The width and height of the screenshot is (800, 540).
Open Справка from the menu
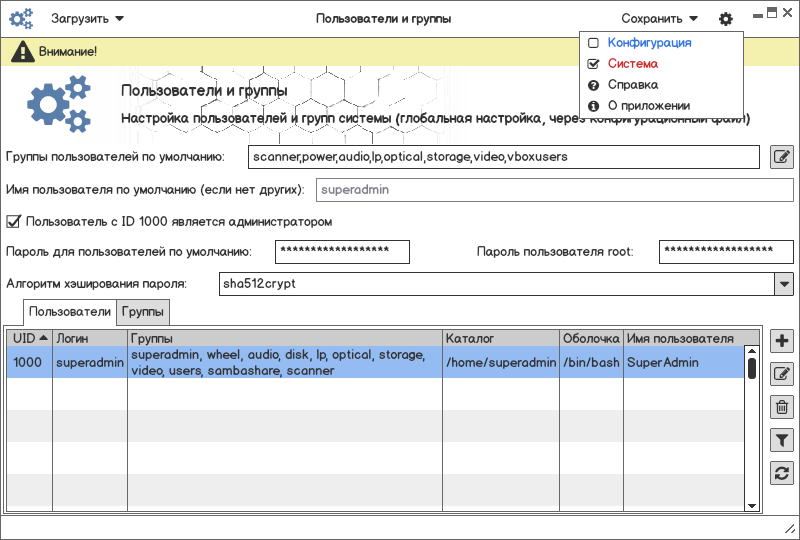pyautogui.click(x=632, y=85)
